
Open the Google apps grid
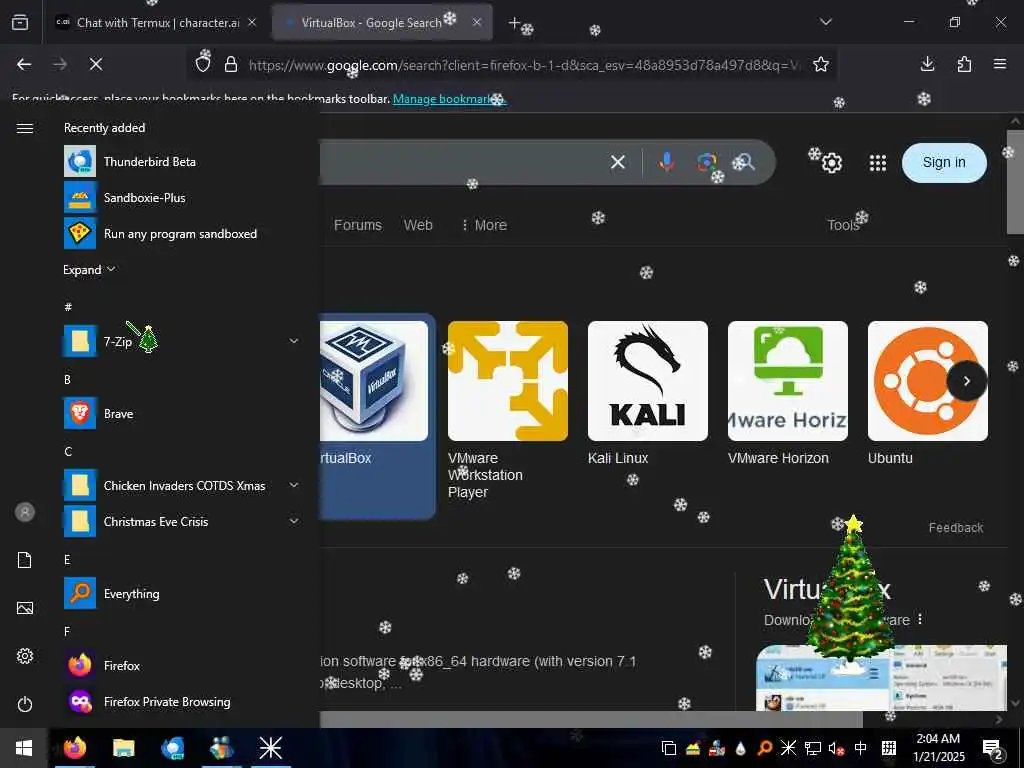(x=878, y=163)
